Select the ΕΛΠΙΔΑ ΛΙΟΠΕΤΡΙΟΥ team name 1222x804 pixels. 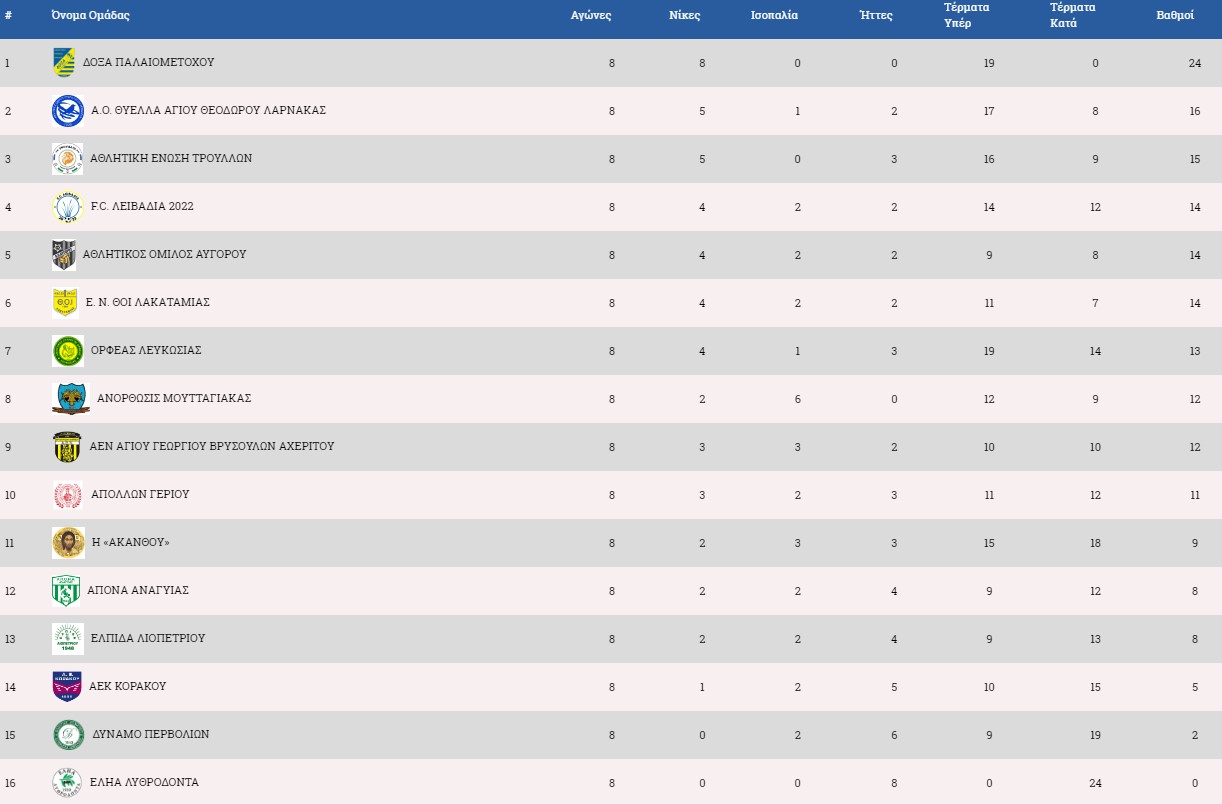click(x=148, y=638)
